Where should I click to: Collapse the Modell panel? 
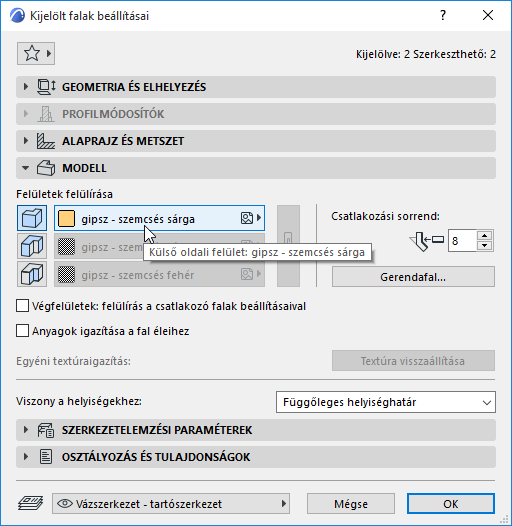coord(25,168)
